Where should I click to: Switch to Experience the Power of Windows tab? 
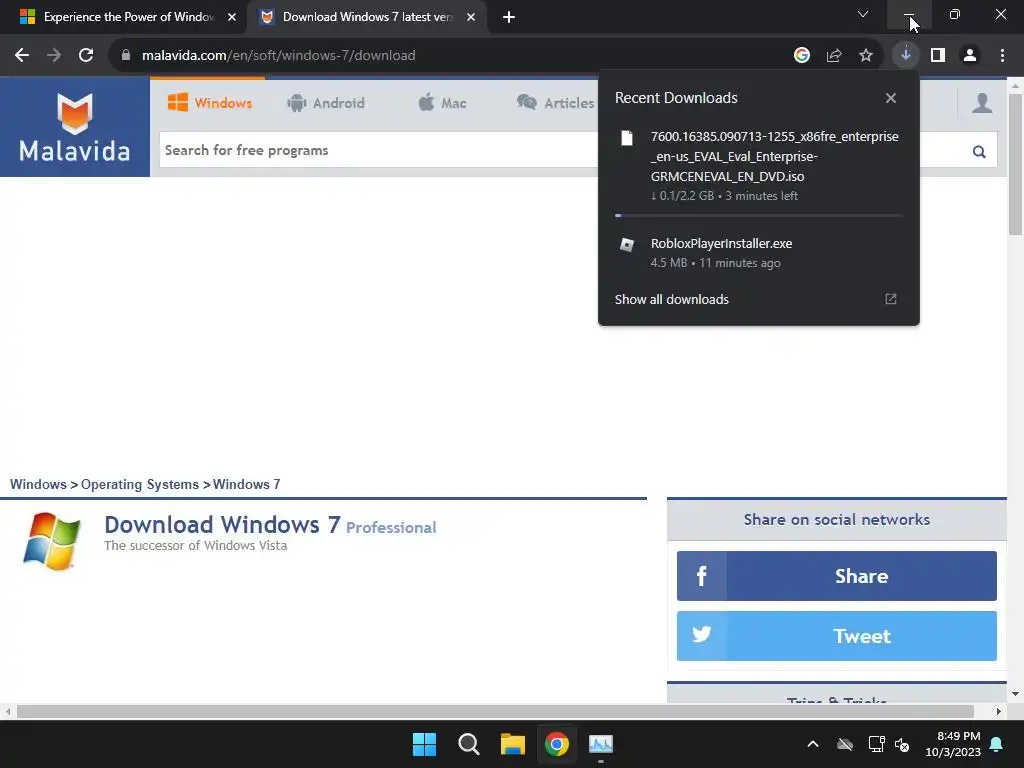click(124, 17)
